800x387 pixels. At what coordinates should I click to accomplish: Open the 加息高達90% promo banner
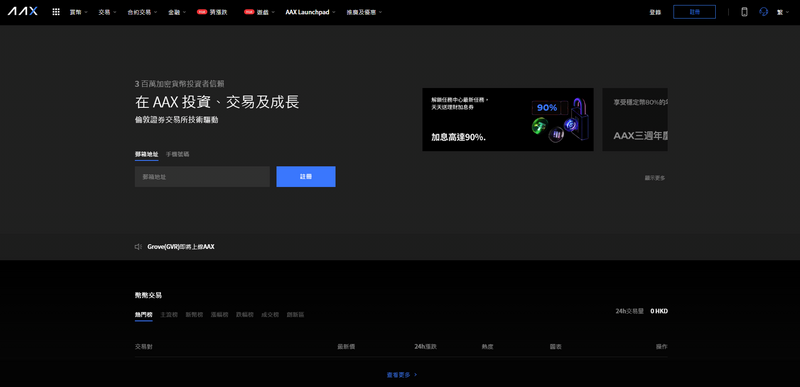tap(508, 119)
